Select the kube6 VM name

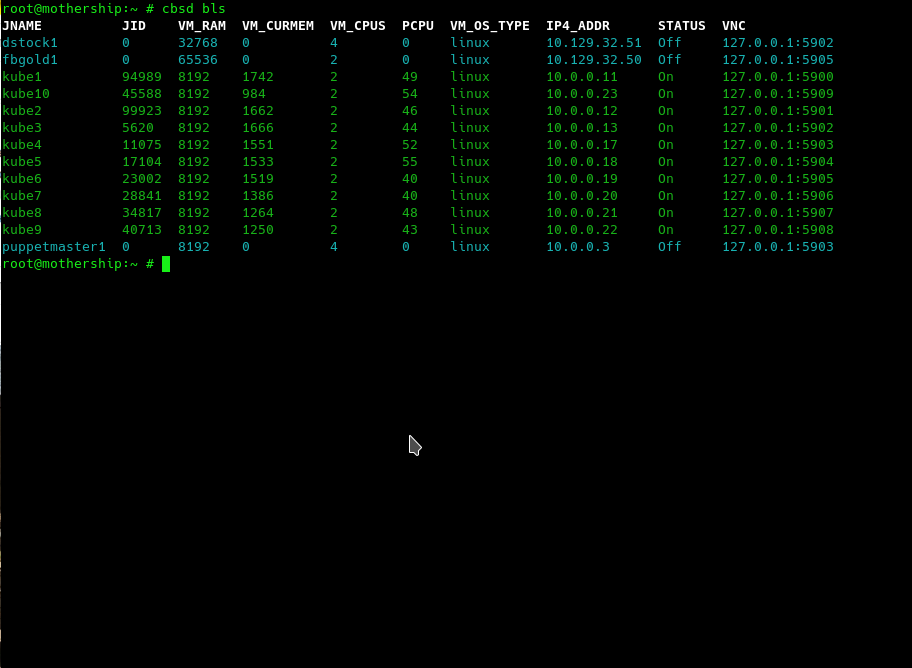(22, 178)
